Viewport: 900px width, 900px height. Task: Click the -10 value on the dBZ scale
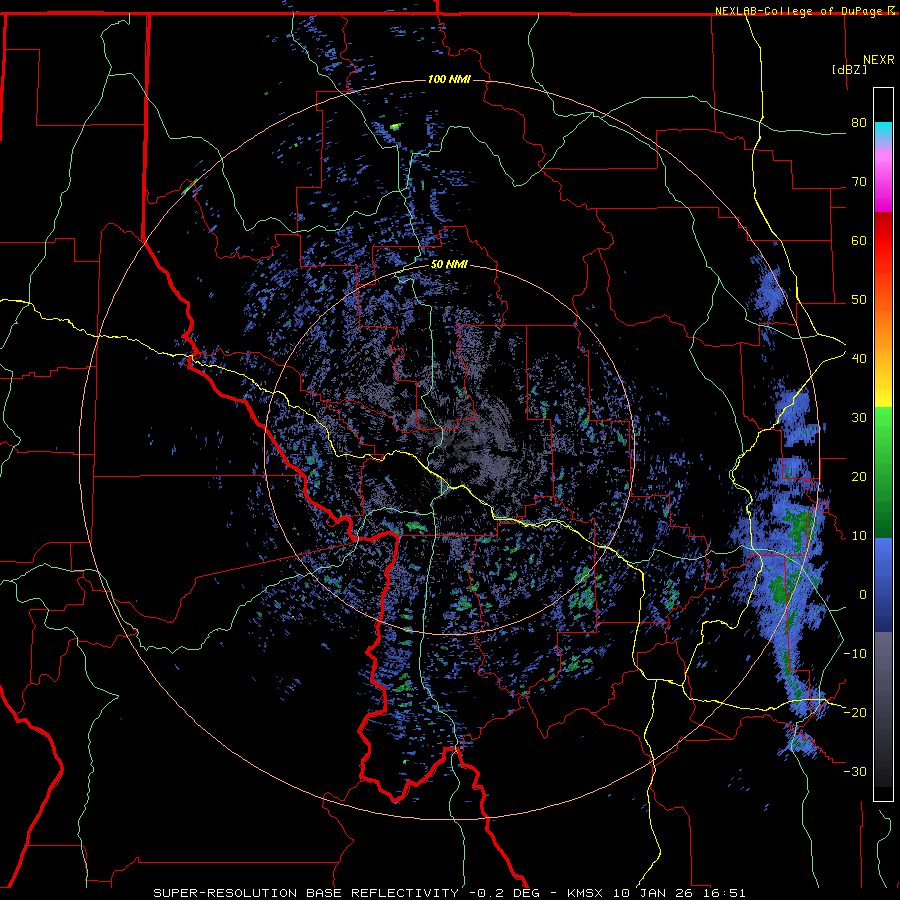tap(855, 654)
